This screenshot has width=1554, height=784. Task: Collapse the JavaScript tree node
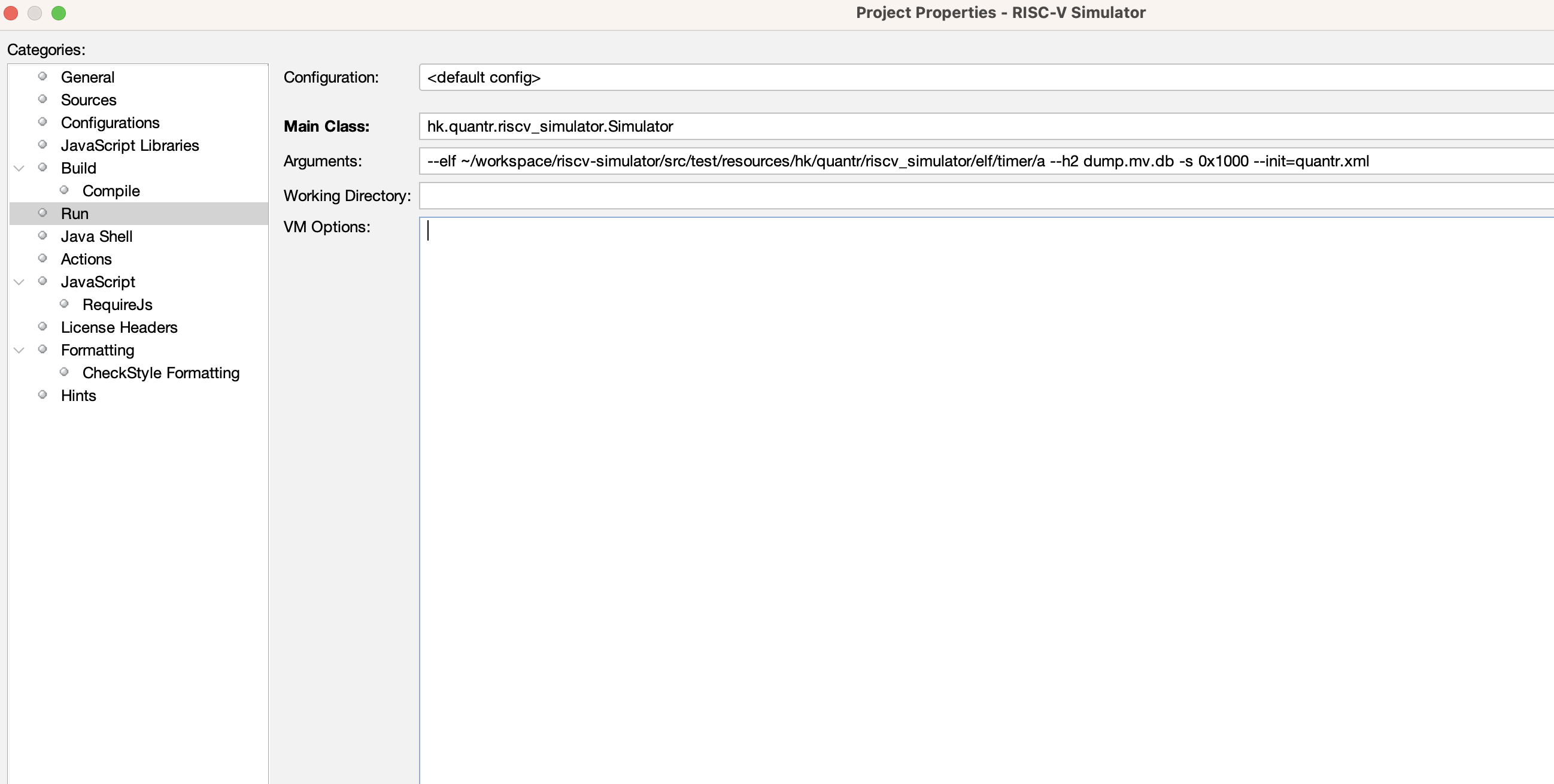(19, 282)
